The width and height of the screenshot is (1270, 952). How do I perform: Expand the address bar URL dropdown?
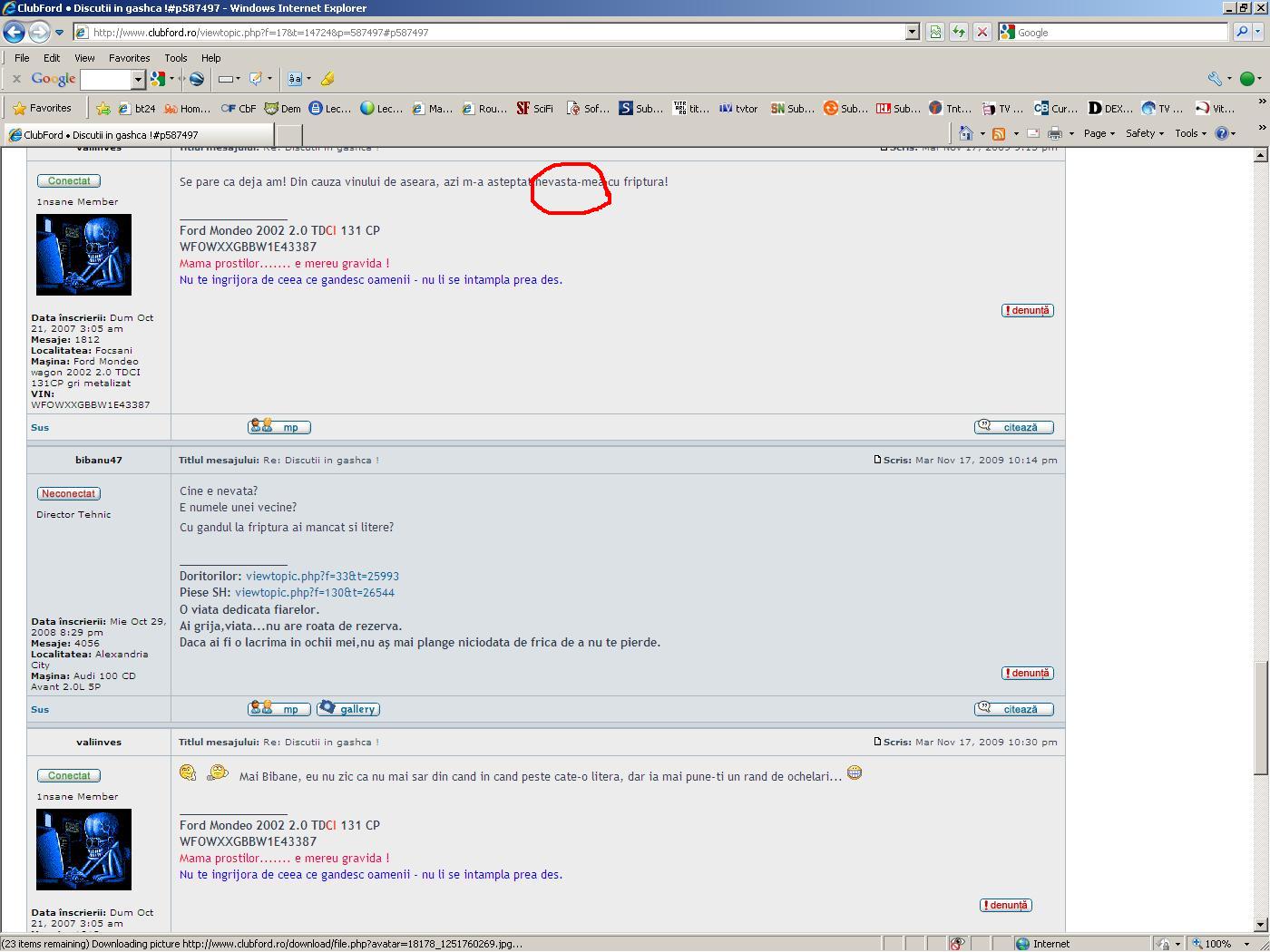(913, 32)
